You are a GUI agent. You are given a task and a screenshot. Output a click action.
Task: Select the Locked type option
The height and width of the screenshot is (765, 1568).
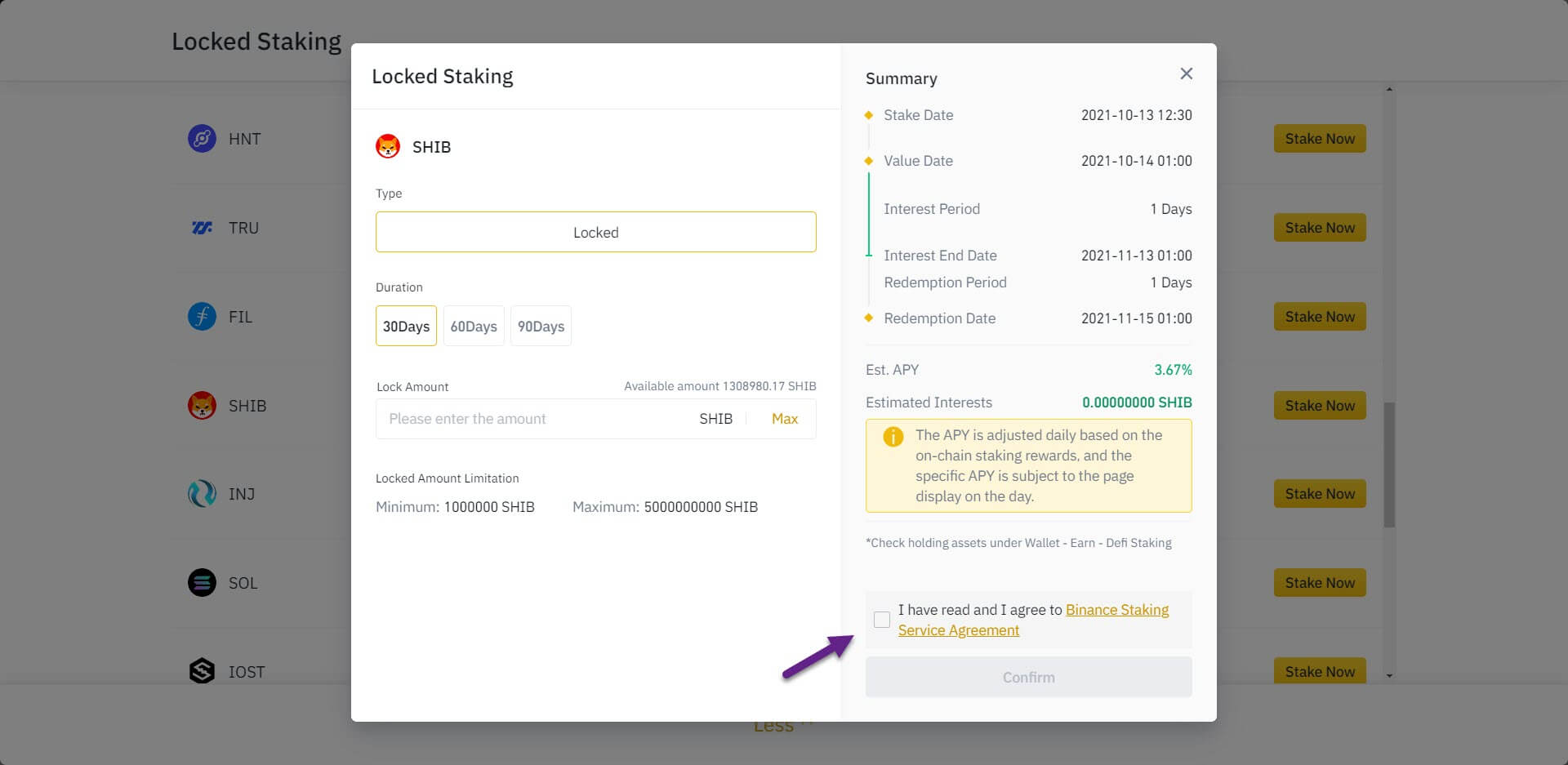(596, 232)
